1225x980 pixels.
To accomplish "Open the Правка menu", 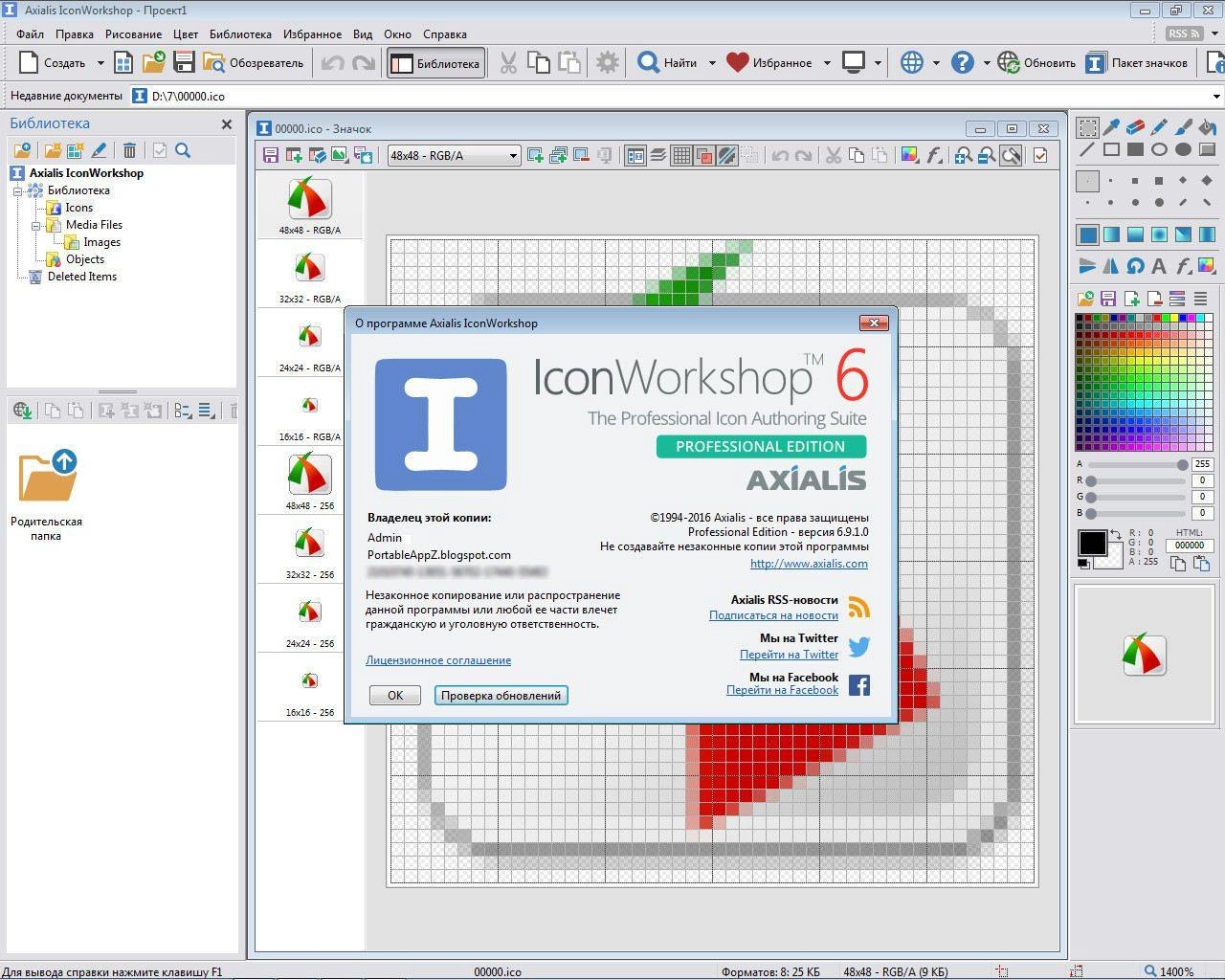I will [x=75, y=33].
